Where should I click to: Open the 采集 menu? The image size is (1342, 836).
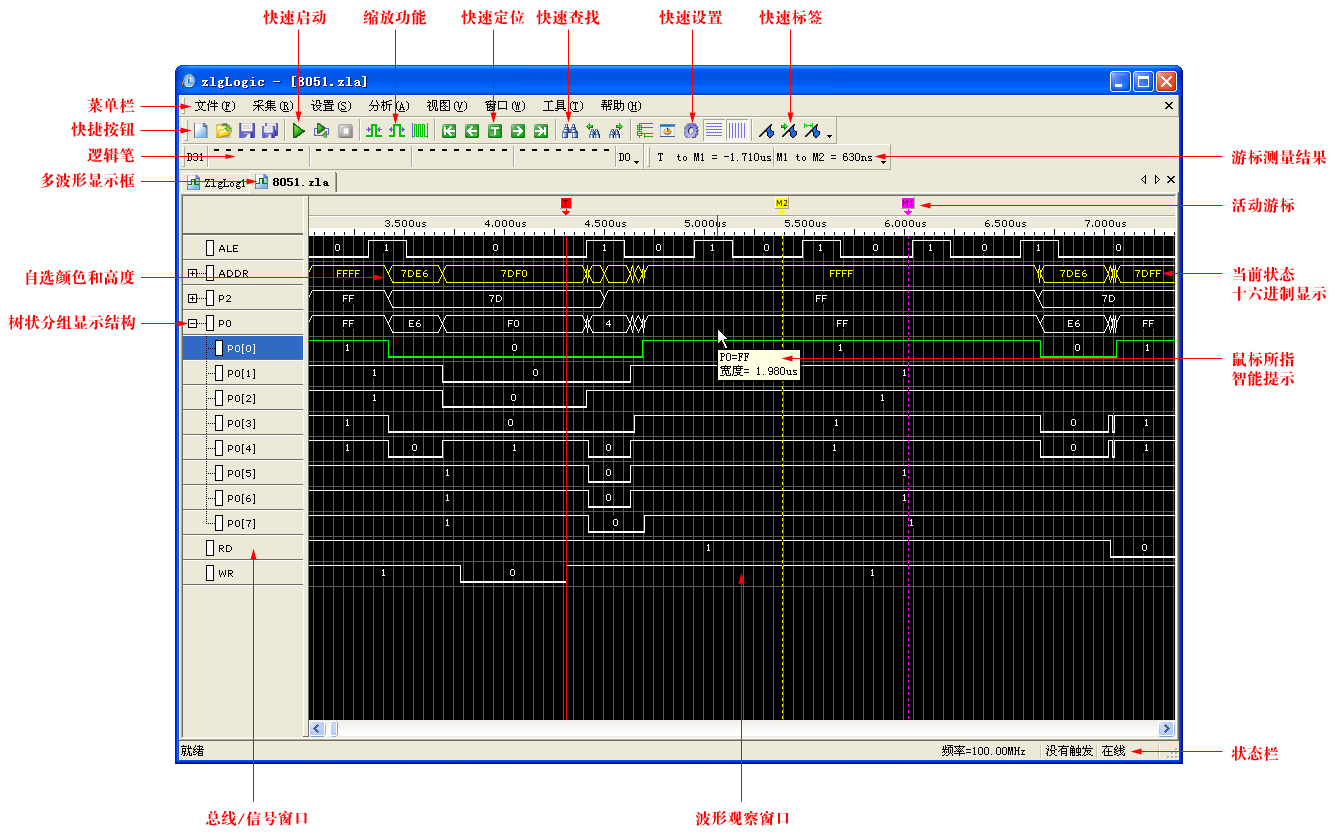coord(272,106)
